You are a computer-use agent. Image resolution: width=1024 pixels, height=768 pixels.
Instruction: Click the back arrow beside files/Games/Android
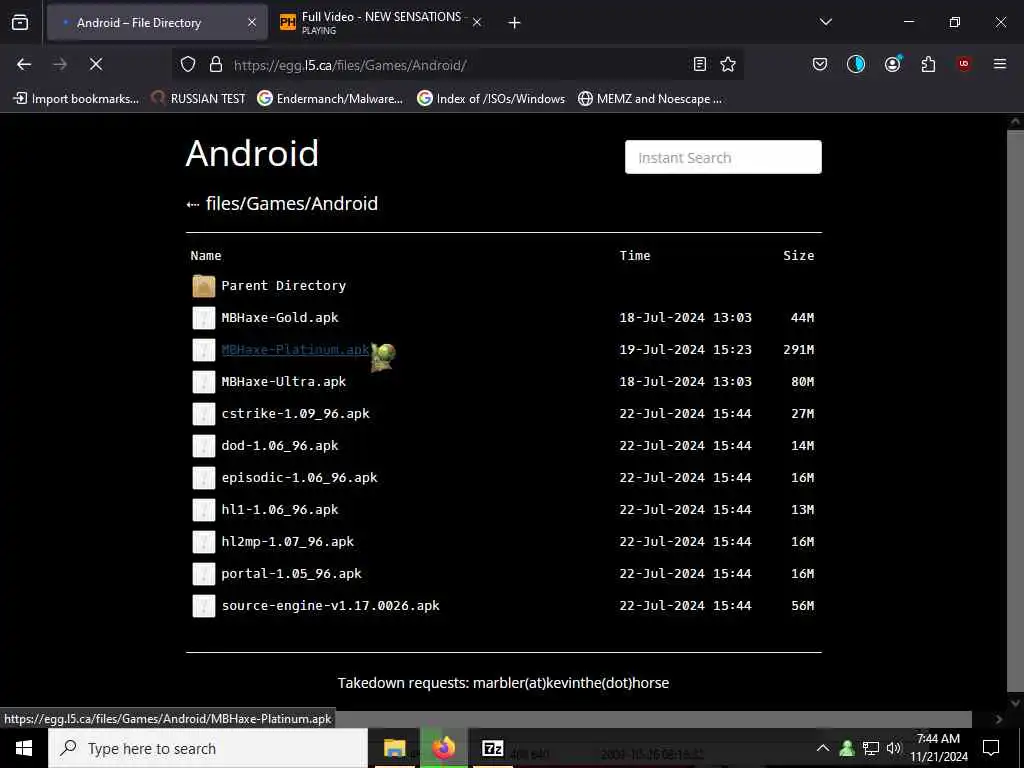pyautogui.click(x=193, y=204)
